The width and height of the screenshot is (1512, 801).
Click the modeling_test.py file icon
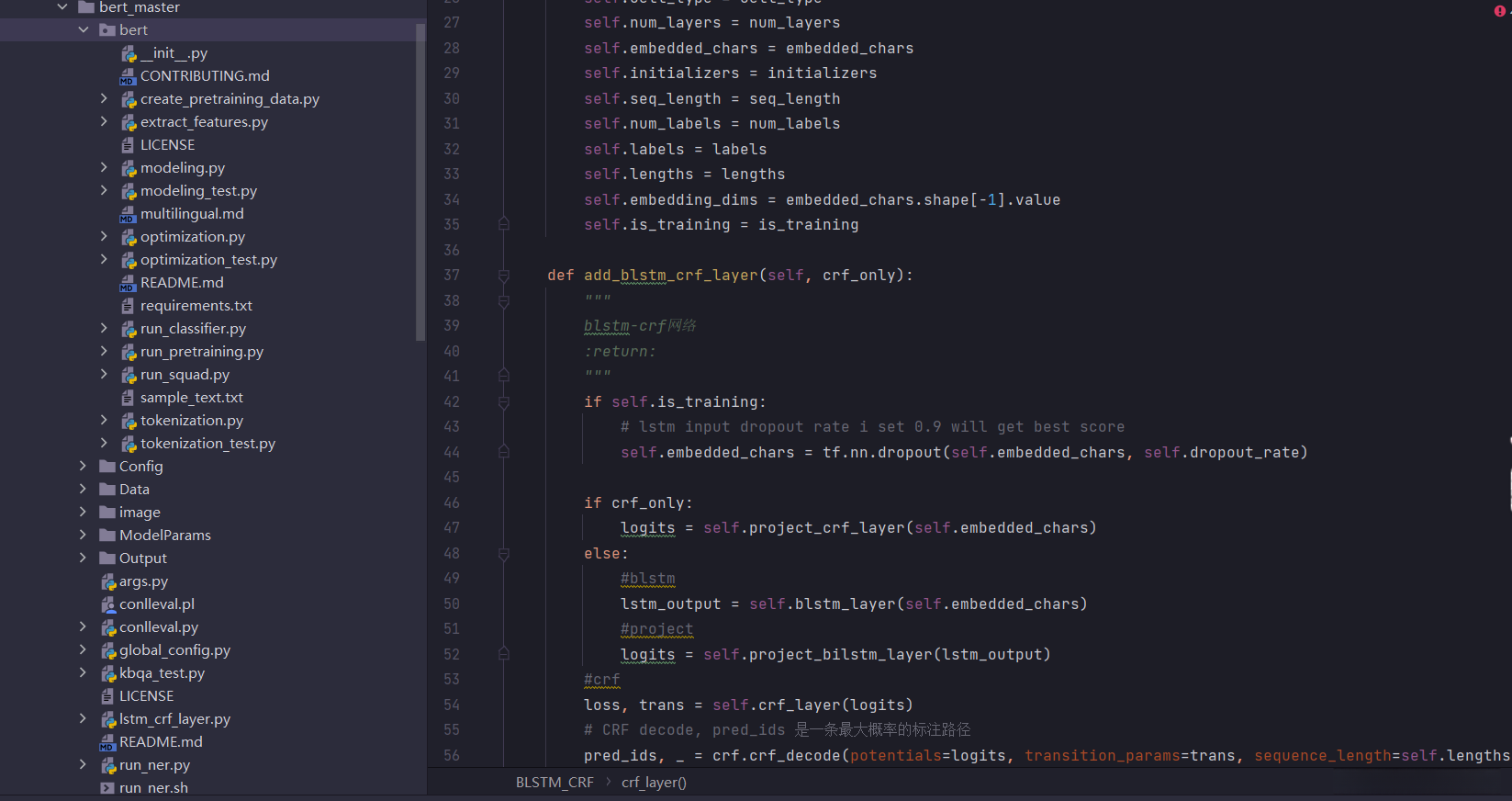pyautogui.click(x=129, y=191)
